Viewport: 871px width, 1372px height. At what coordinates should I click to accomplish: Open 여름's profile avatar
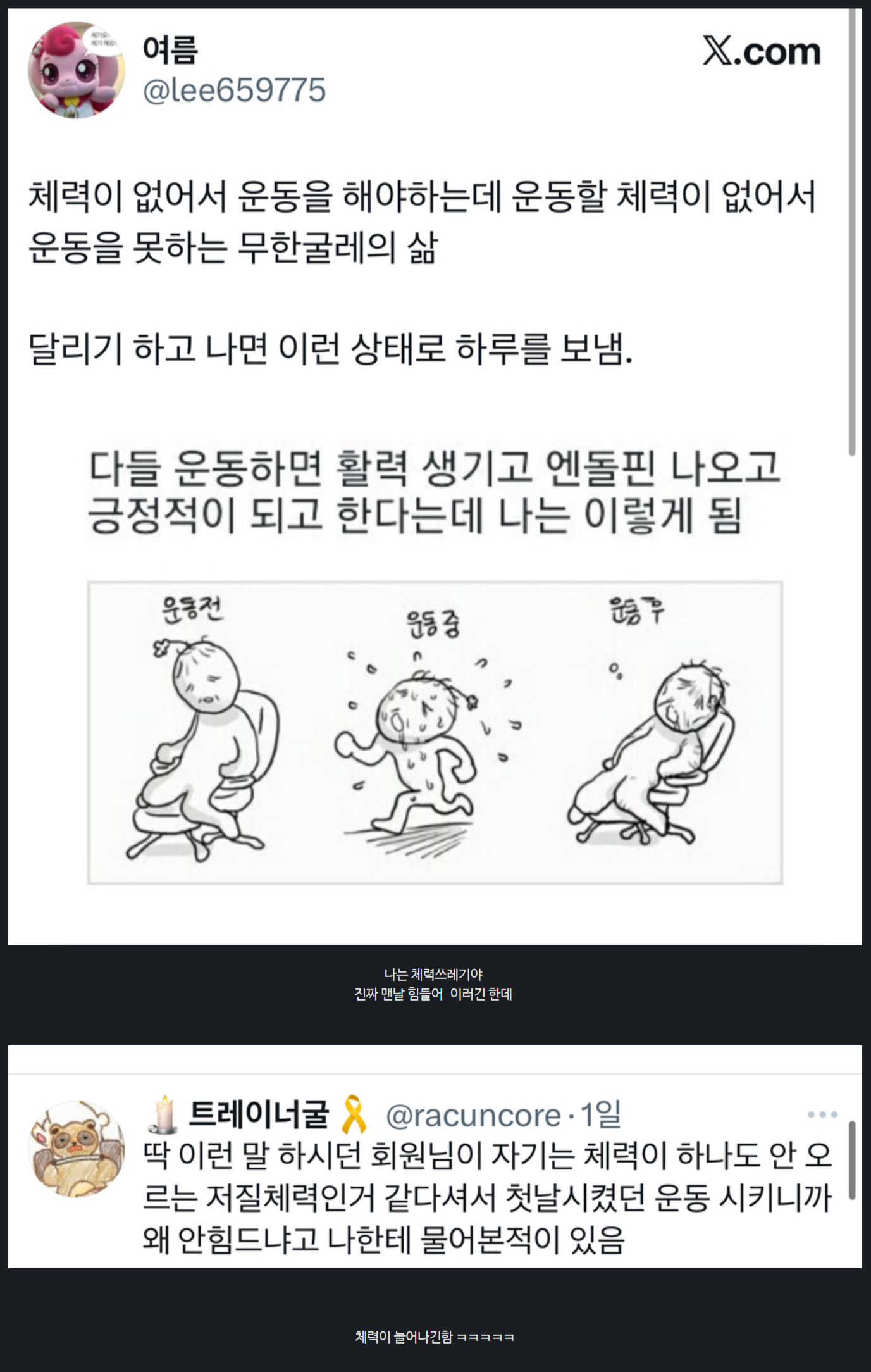[x=77, y=70]
